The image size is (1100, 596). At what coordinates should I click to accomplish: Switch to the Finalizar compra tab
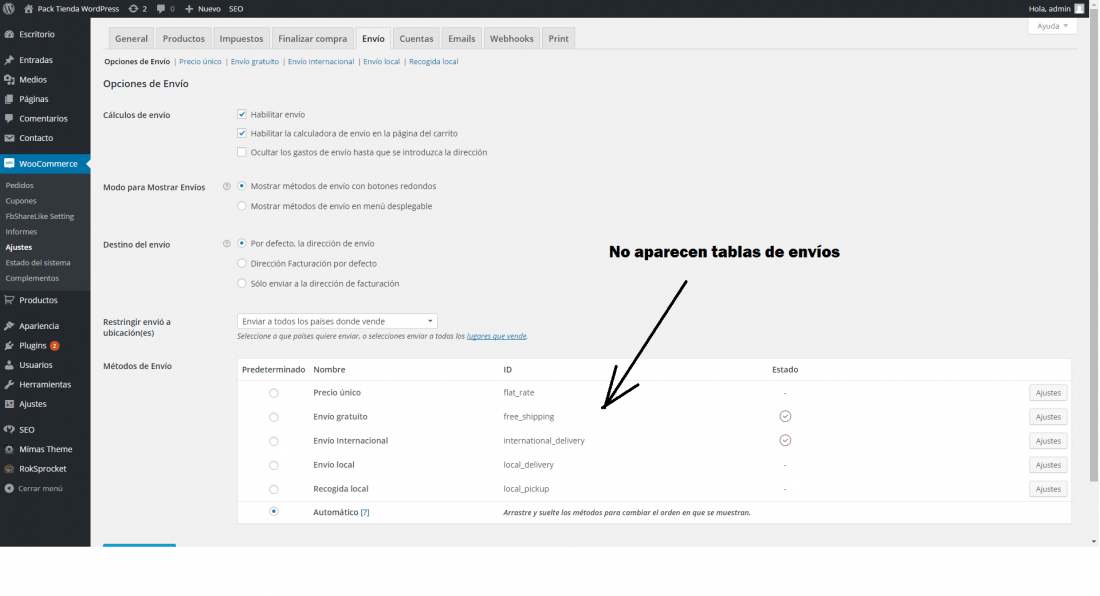click(x=312, y=39)
